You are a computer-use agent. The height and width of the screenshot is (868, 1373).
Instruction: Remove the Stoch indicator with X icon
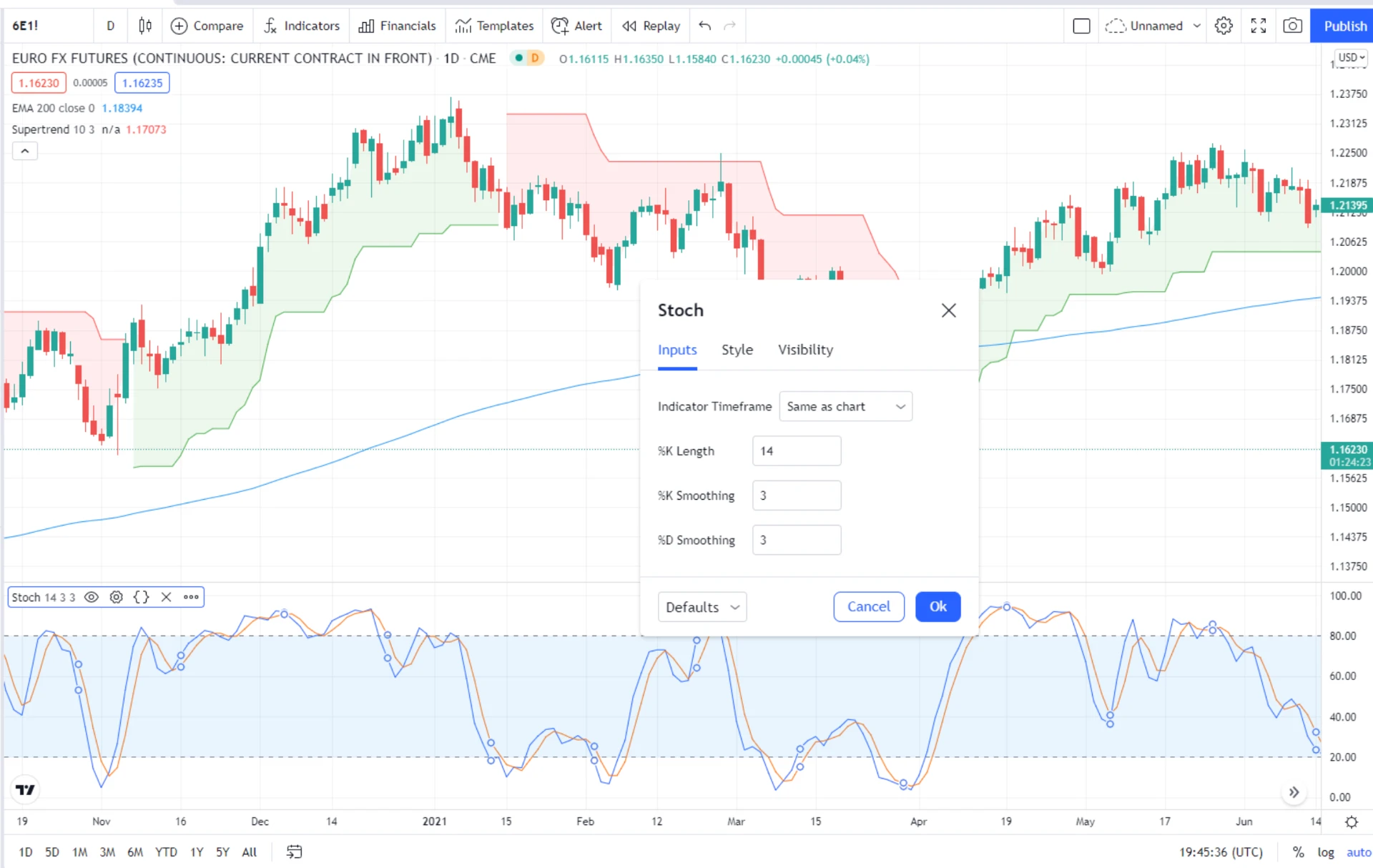coord(166,597)
